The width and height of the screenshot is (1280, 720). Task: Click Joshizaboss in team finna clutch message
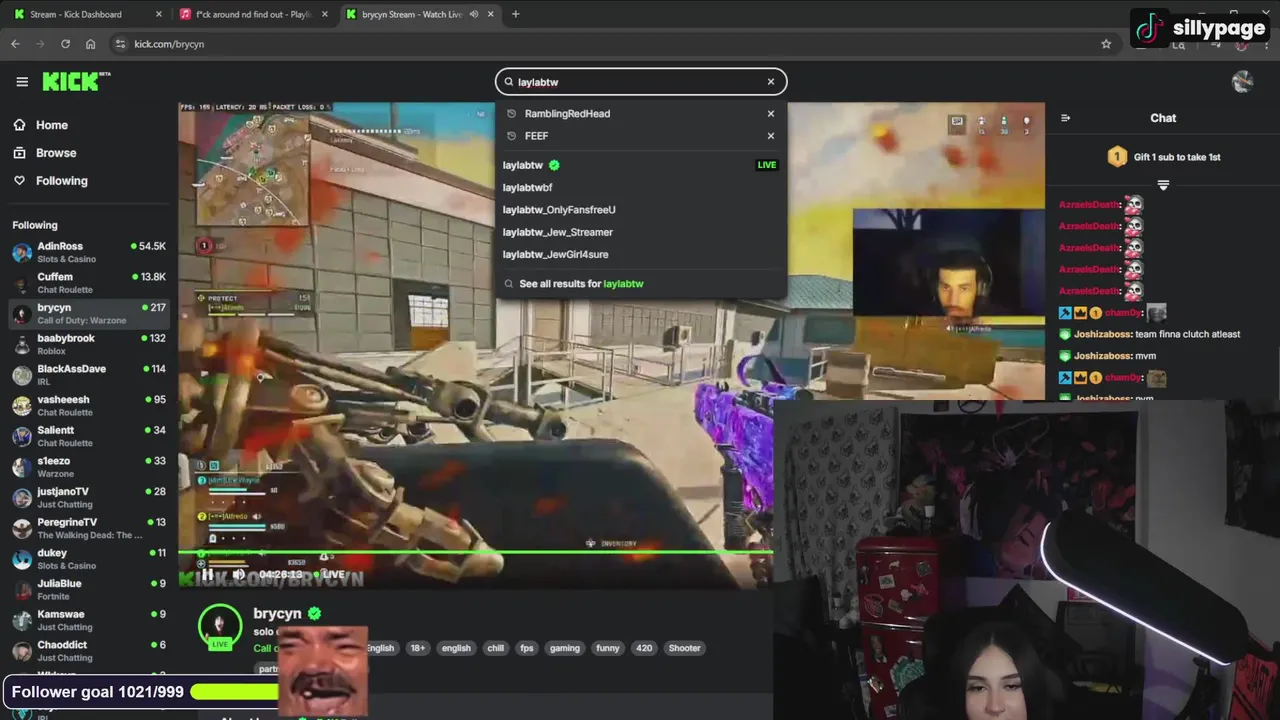point(1102,334)
